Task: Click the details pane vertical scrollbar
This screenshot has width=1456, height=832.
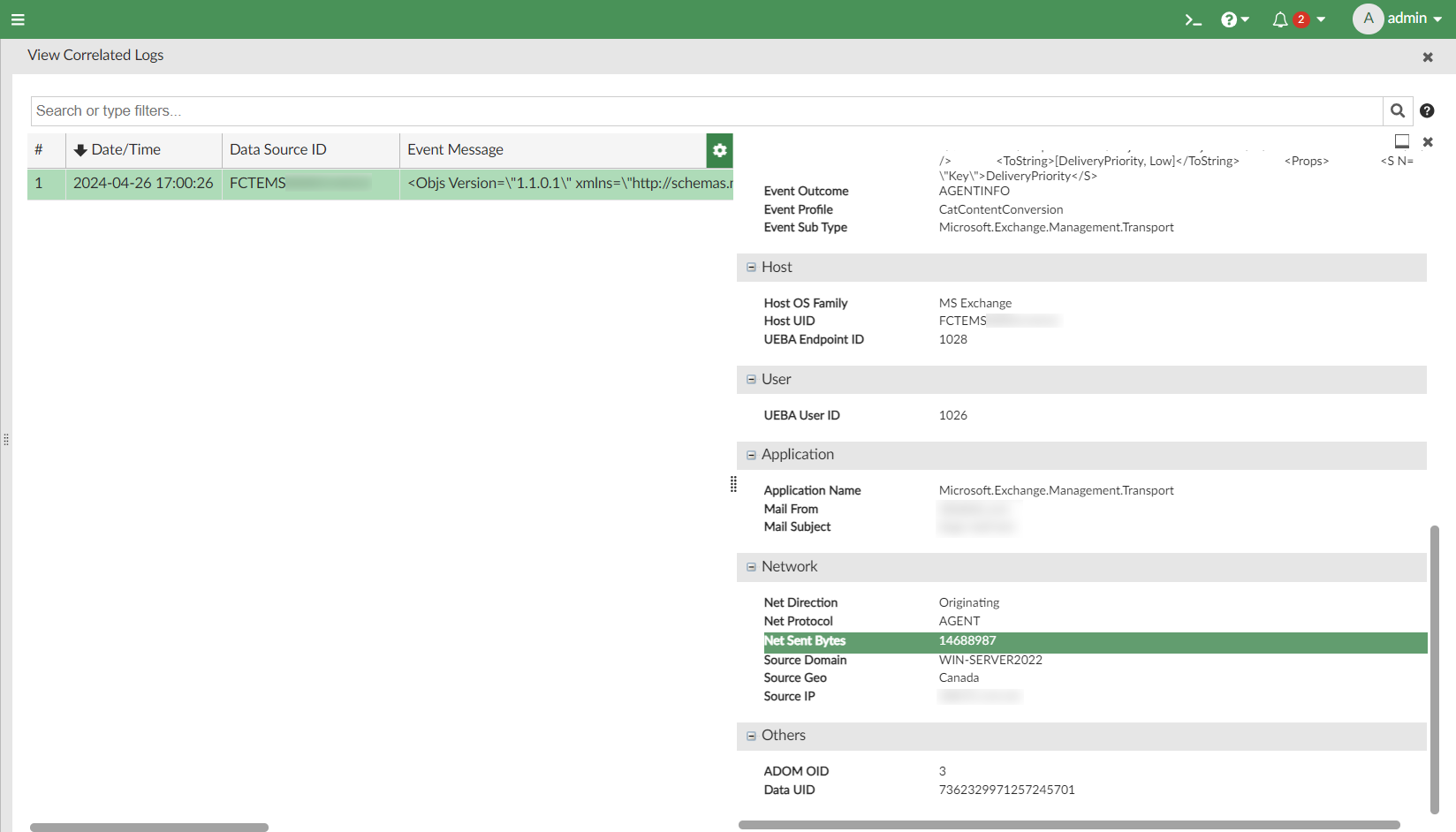Action: 1435,669
